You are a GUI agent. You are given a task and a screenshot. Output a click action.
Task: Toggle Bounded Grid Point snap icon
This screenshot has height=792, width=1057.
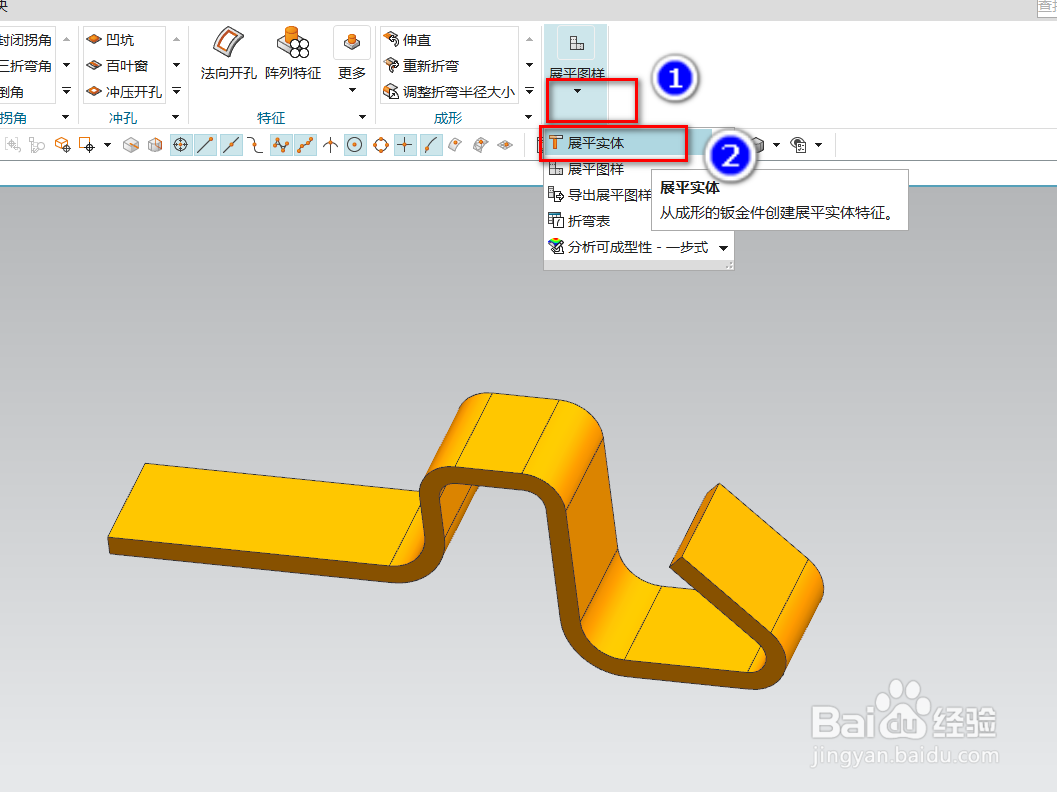505,145
